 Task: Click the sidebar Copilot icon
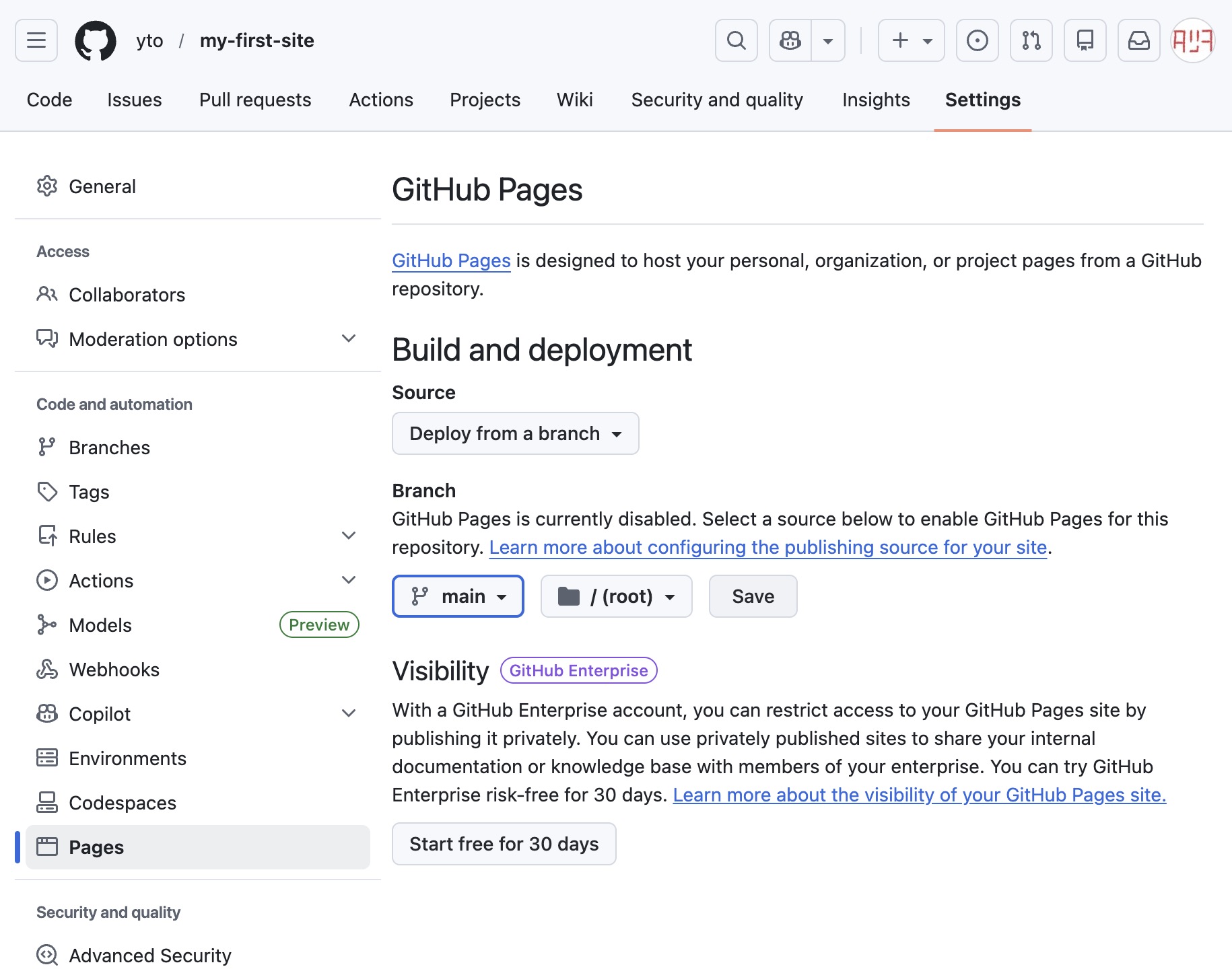point(47,713)
